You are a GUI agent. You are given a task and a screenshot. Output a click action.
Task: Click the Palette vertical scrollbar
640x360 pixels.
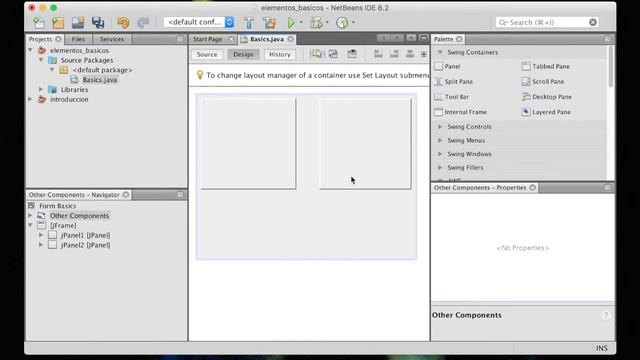coord(611,67)
